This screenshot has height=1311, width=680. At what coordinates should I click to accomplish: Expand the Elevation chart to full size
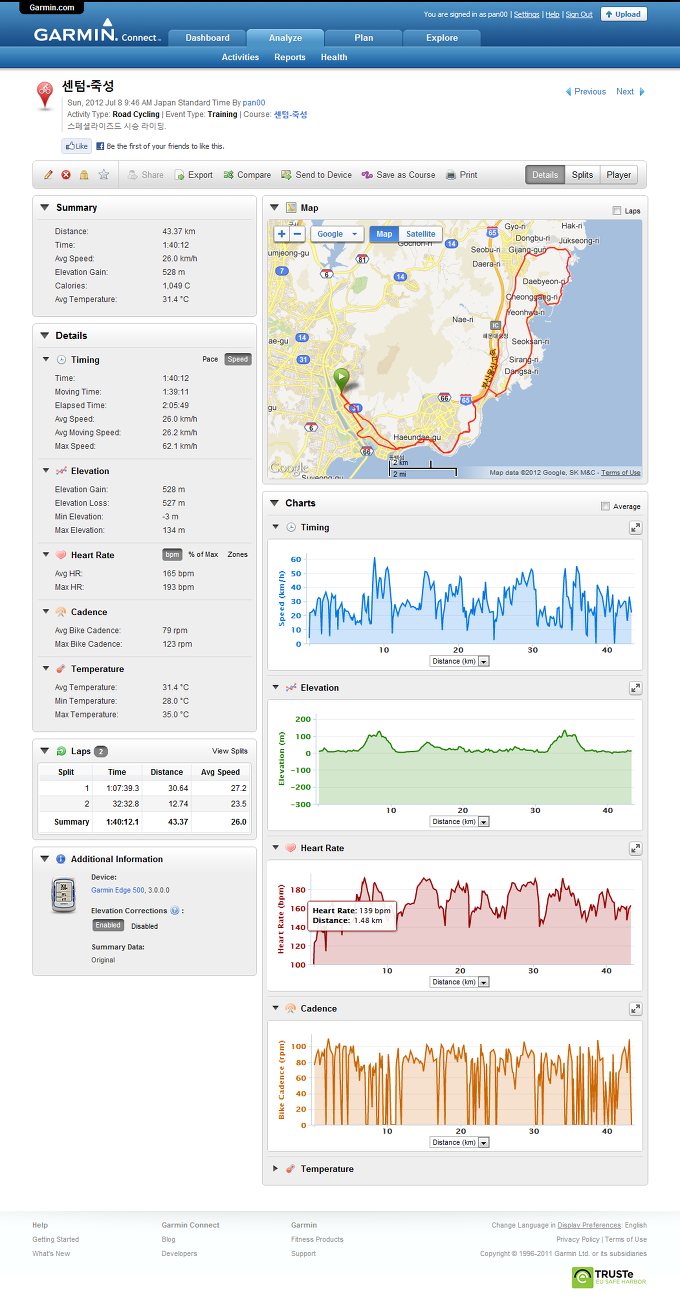[635, 688]
